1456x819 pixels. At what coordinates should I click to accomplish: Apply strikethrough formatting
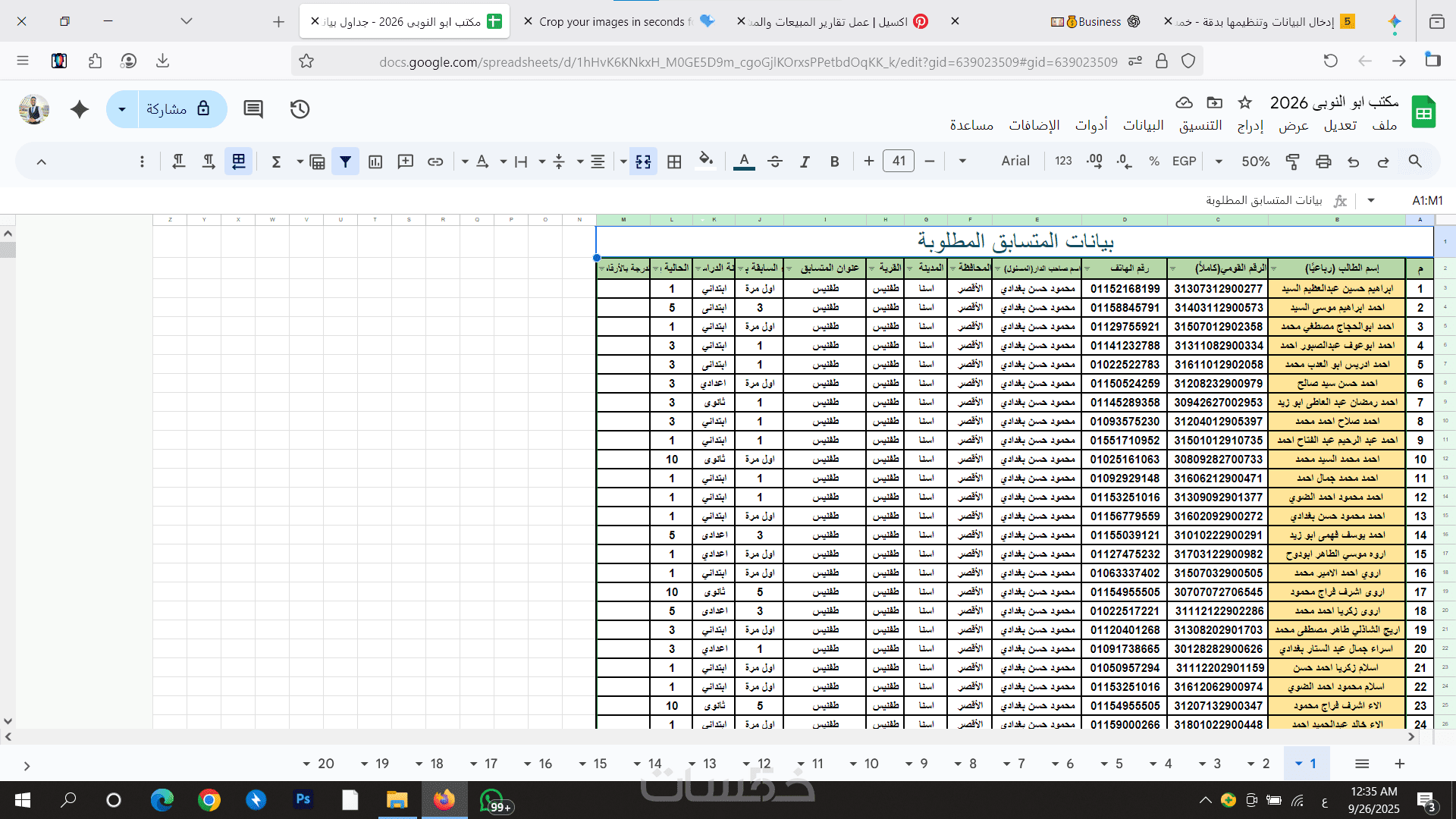775,162
